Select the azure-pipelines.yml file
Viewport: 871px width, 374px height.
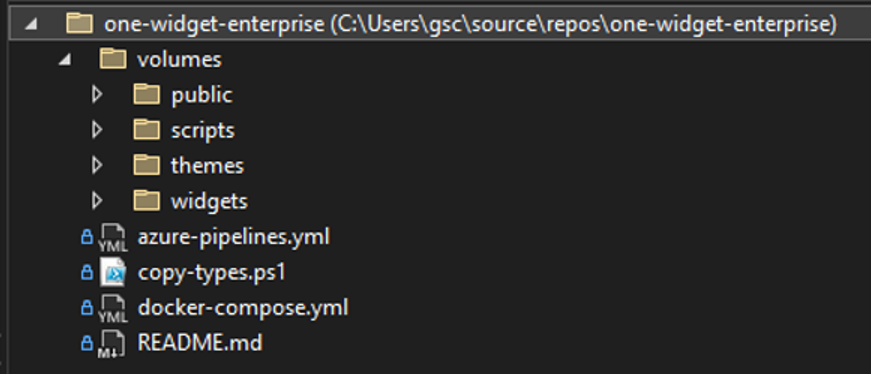234,237
